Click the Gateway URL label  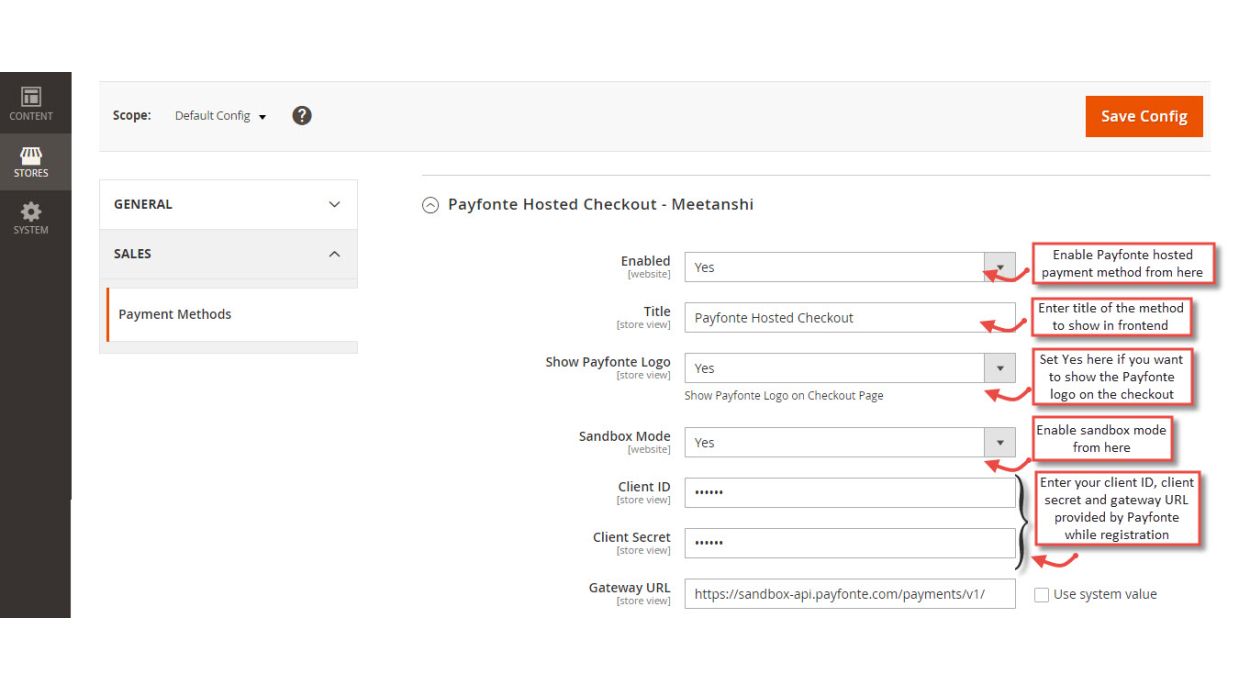point(629,587)
